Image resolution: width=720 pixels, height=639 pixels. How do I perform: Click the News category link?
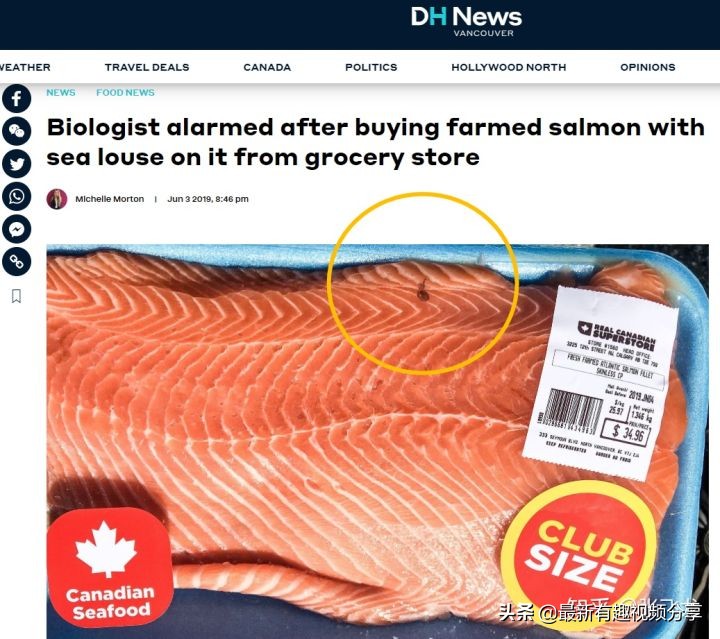(x=61, y=93)
